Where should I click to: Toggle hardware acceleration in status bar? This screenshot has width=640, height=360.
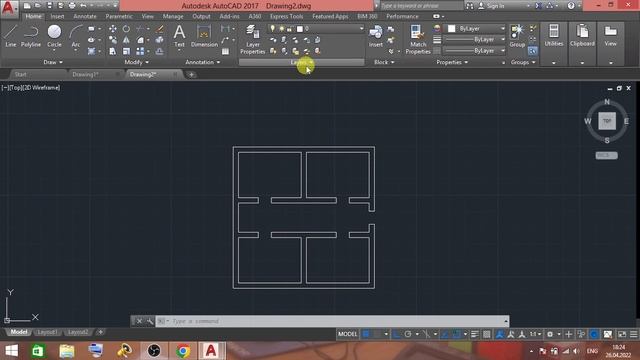point(594,334)
